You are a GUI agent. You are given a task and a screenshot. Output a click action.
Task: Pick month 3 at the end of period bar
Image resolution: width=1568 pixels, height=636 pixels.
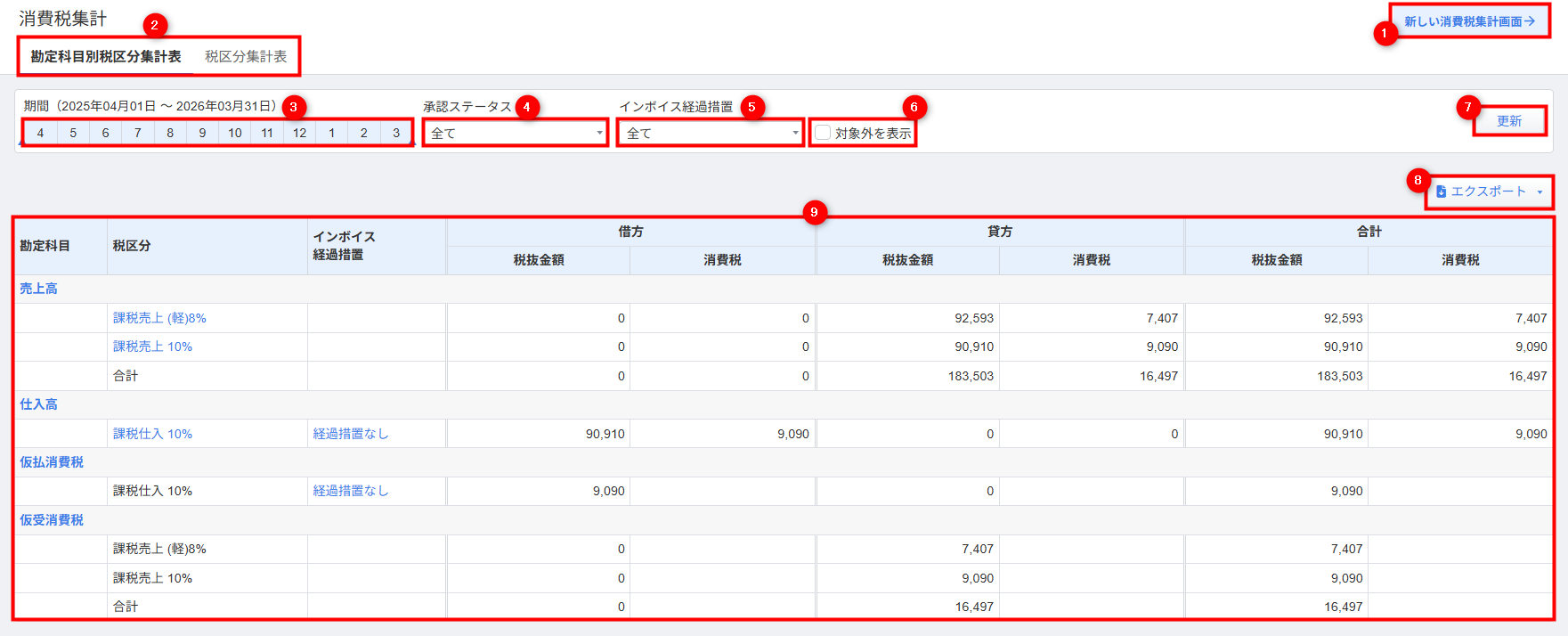(396, 133)
